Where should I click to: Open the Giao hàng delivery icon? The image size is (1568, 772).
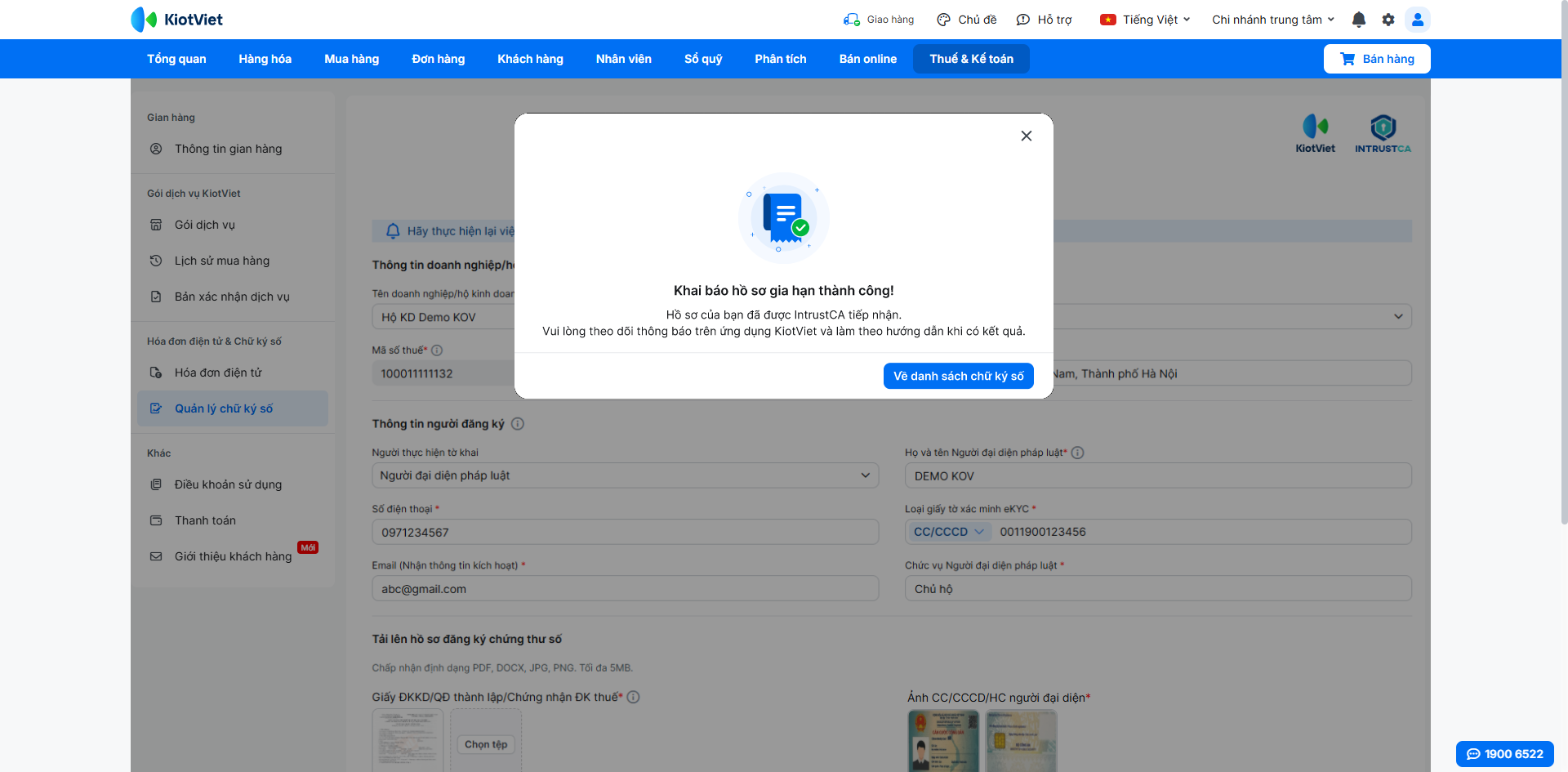click(x=852, y=20)
